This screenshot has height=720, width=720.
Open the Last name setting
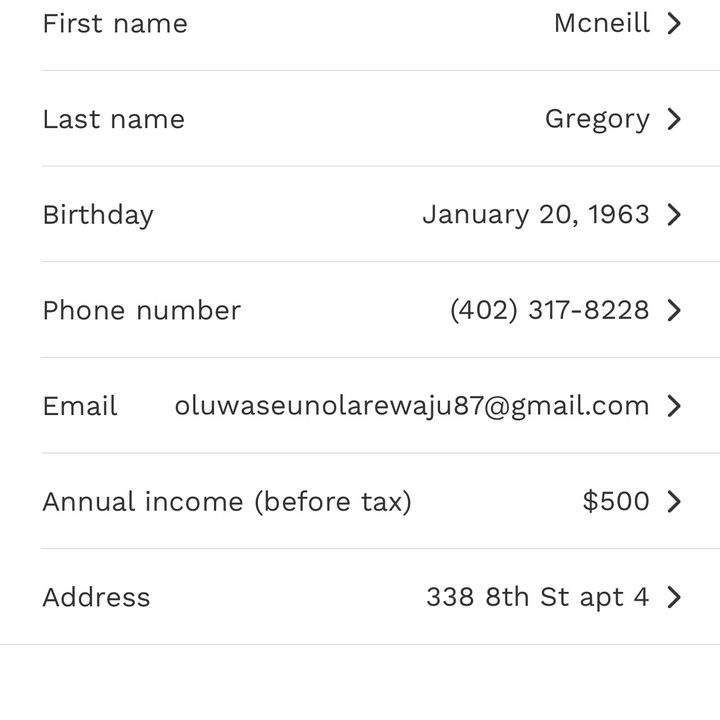(113, 119)
